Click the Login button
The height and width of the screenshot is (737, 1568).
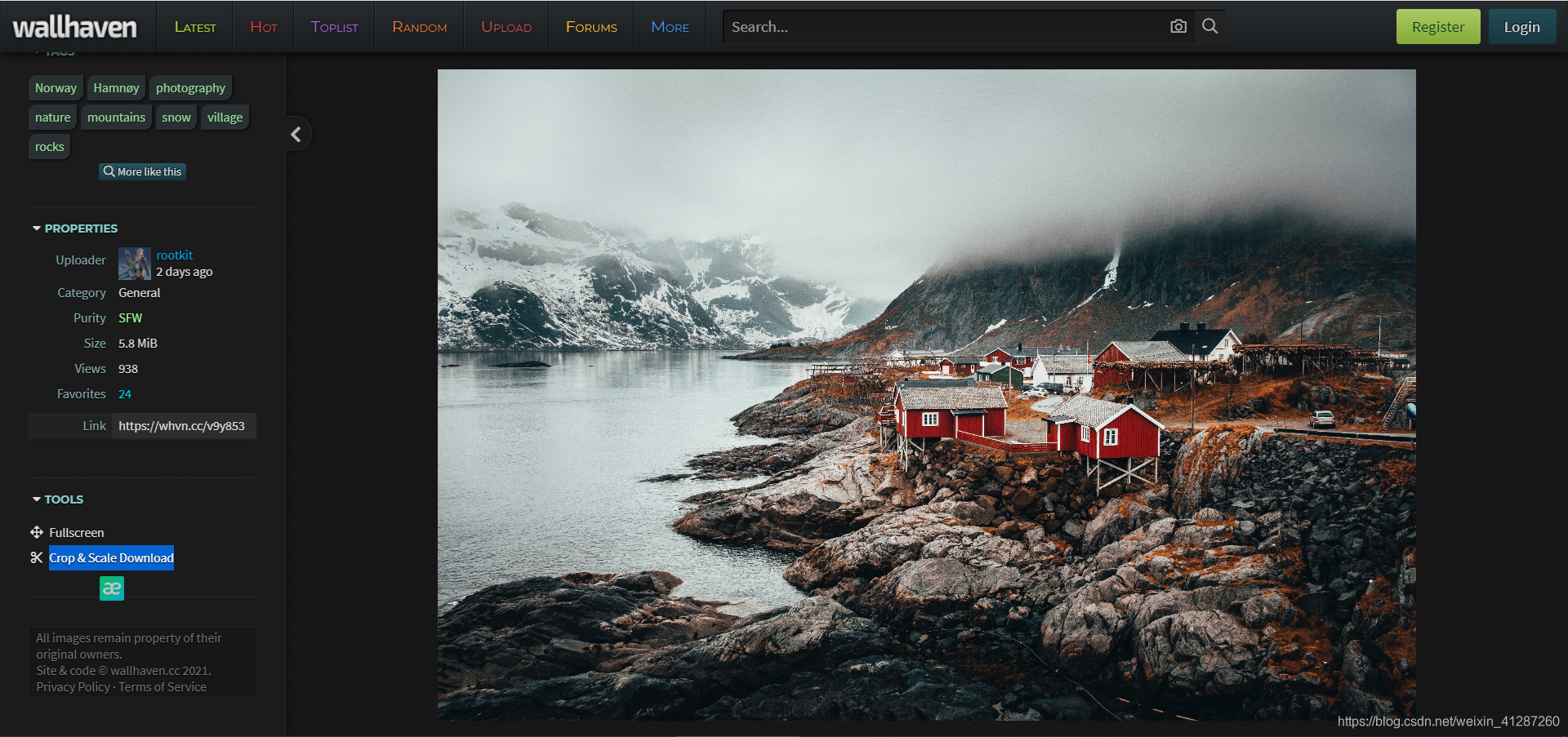[1522, 27]
